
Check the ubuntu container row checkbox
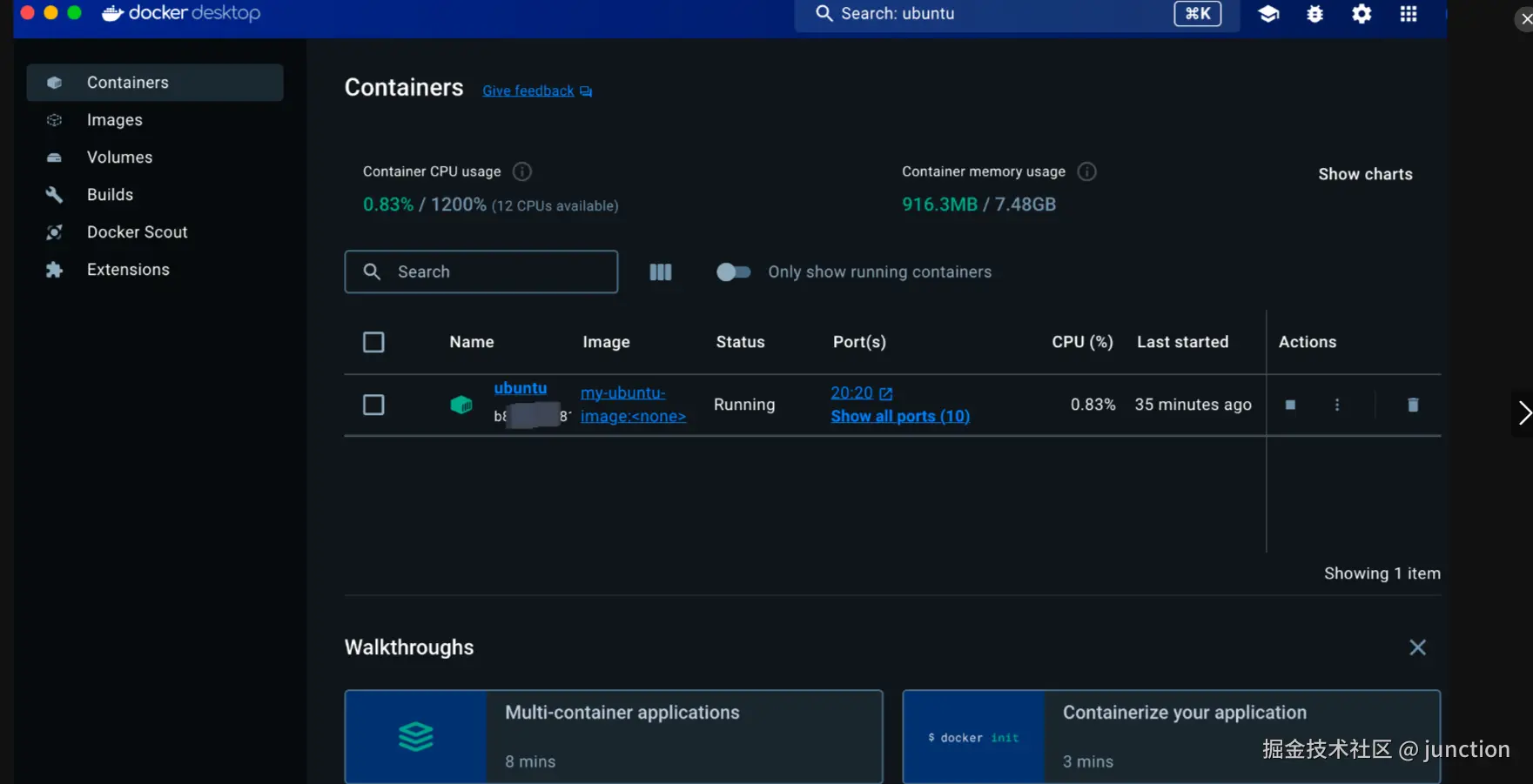click(373, 405)
